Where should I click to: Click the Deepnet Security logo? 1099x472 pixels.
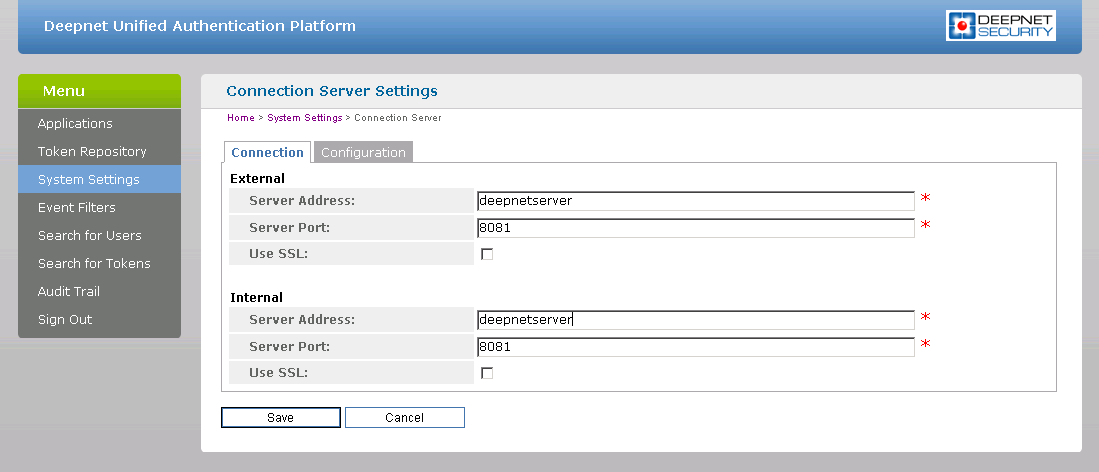(x=1000, y=26)
